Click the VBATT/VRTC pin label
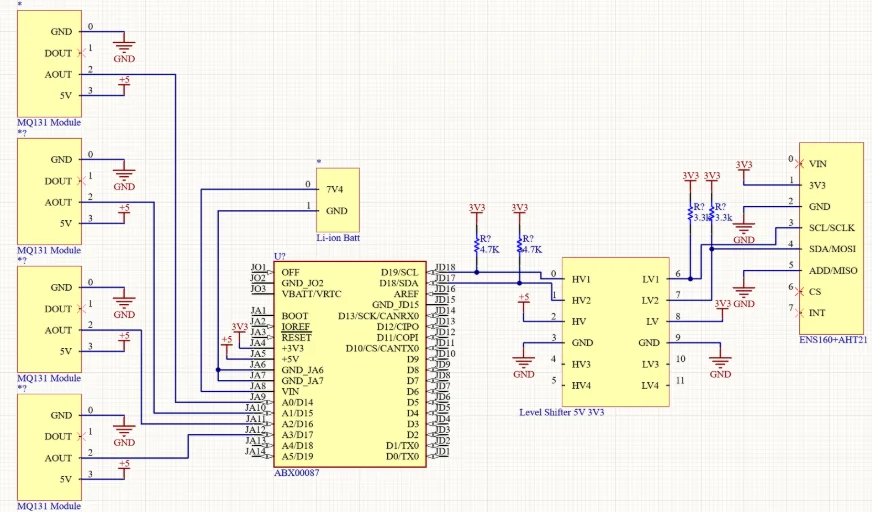This screenshot has height=512, width=872. 311,294
